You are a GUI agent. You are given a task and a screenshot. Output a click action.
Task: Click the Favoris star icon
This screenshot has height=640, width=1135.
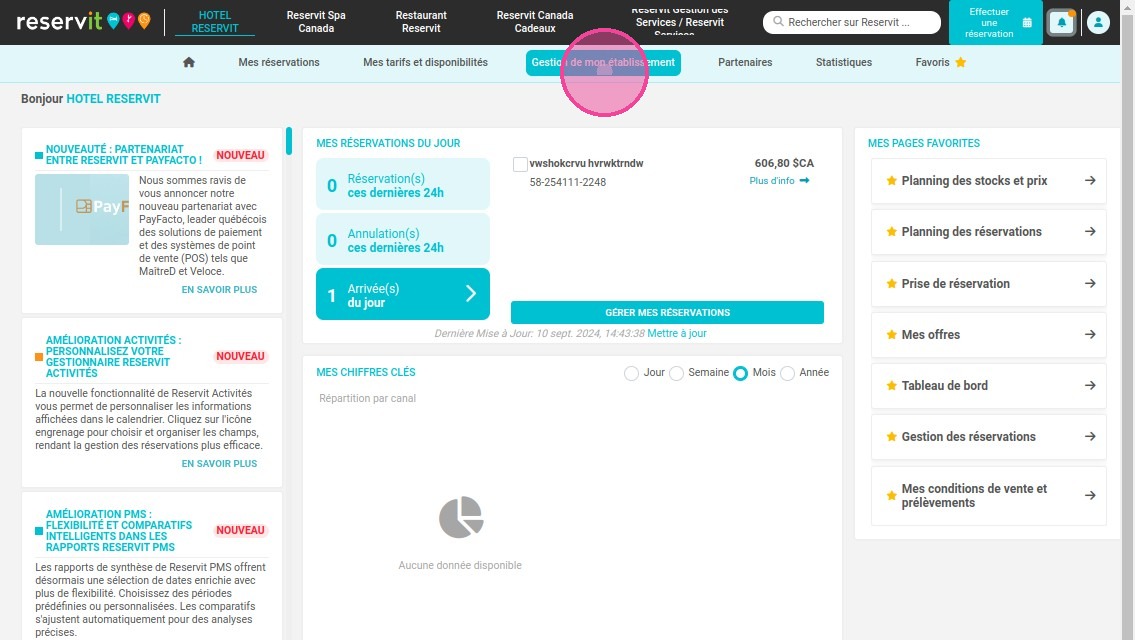point(961,62)
